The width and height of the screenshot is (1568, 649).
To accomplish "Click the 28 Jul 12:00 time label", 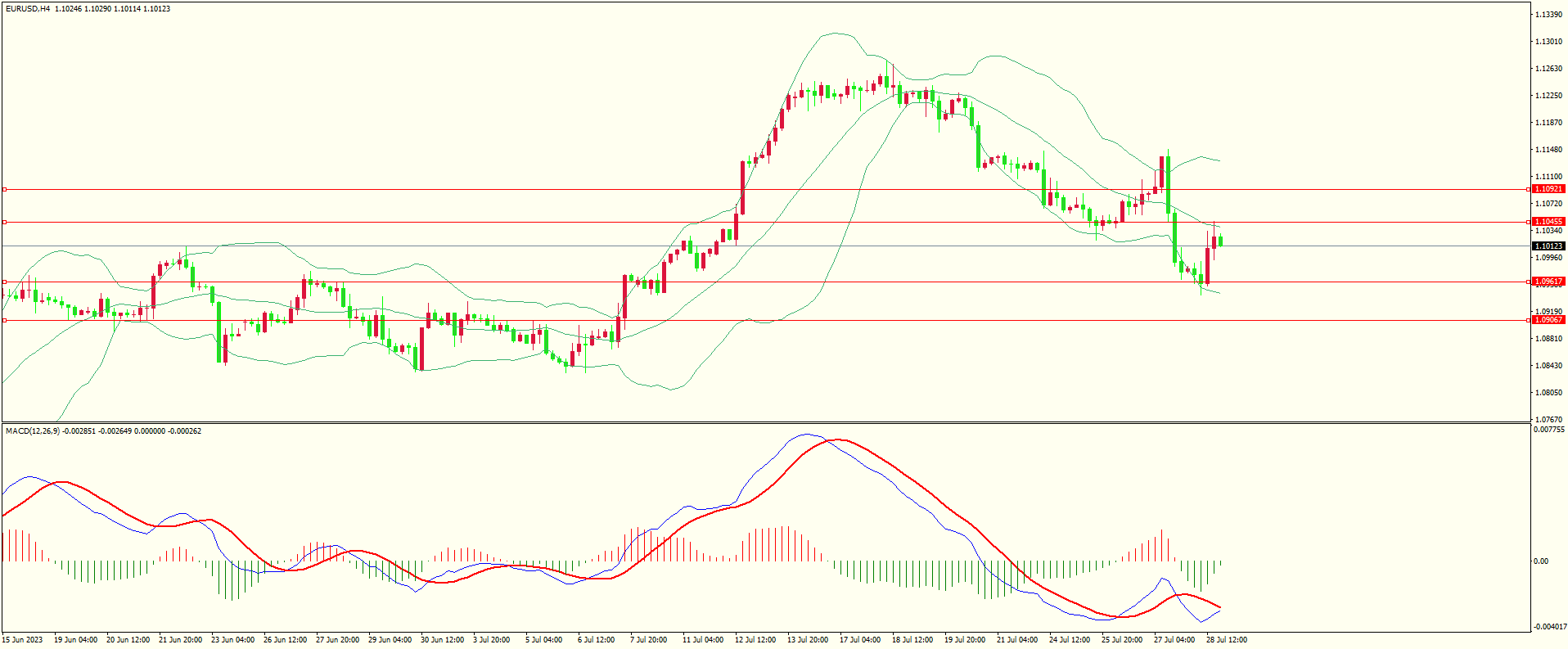I will [x=1226, y=640].
